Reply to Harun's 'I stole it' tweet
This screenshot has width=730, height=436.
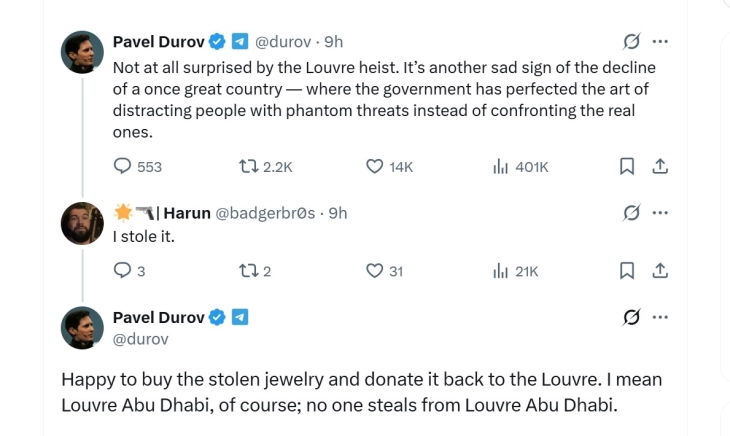click(x=123, y=270)
